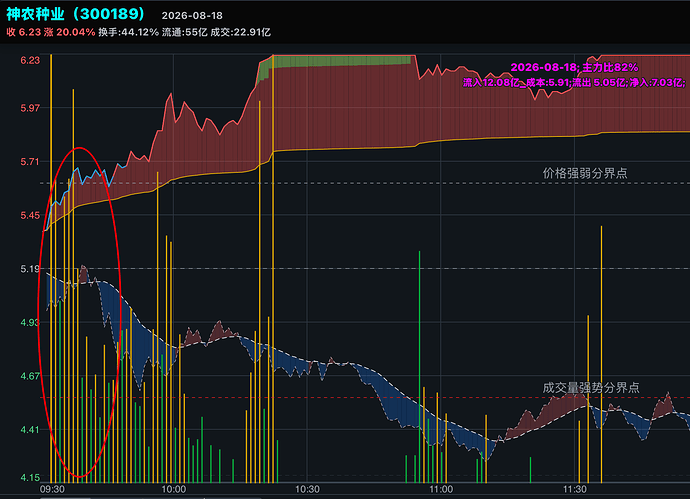Click the 5.45 price axis label
690x499 pixels.
tap(30, 216)
